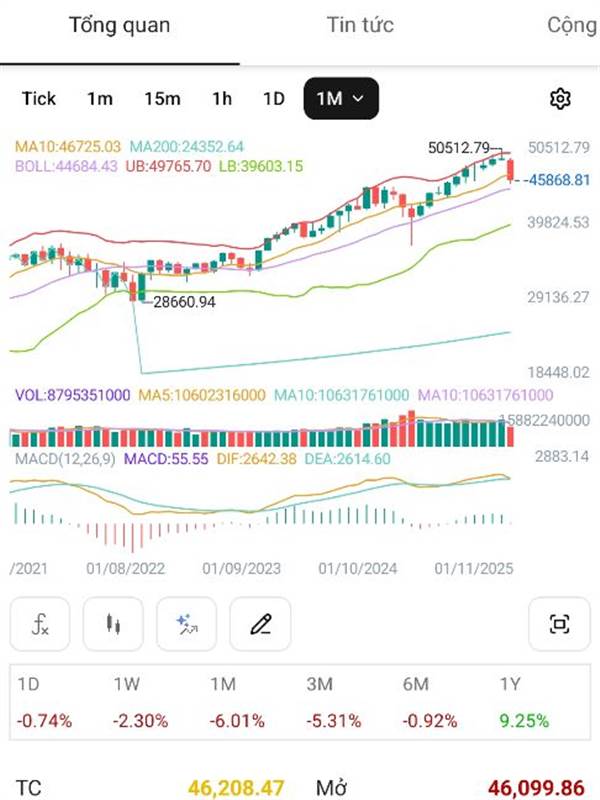Click the volume bars panel
This screenshot has width=600, height=800.
tap(260, 435)
